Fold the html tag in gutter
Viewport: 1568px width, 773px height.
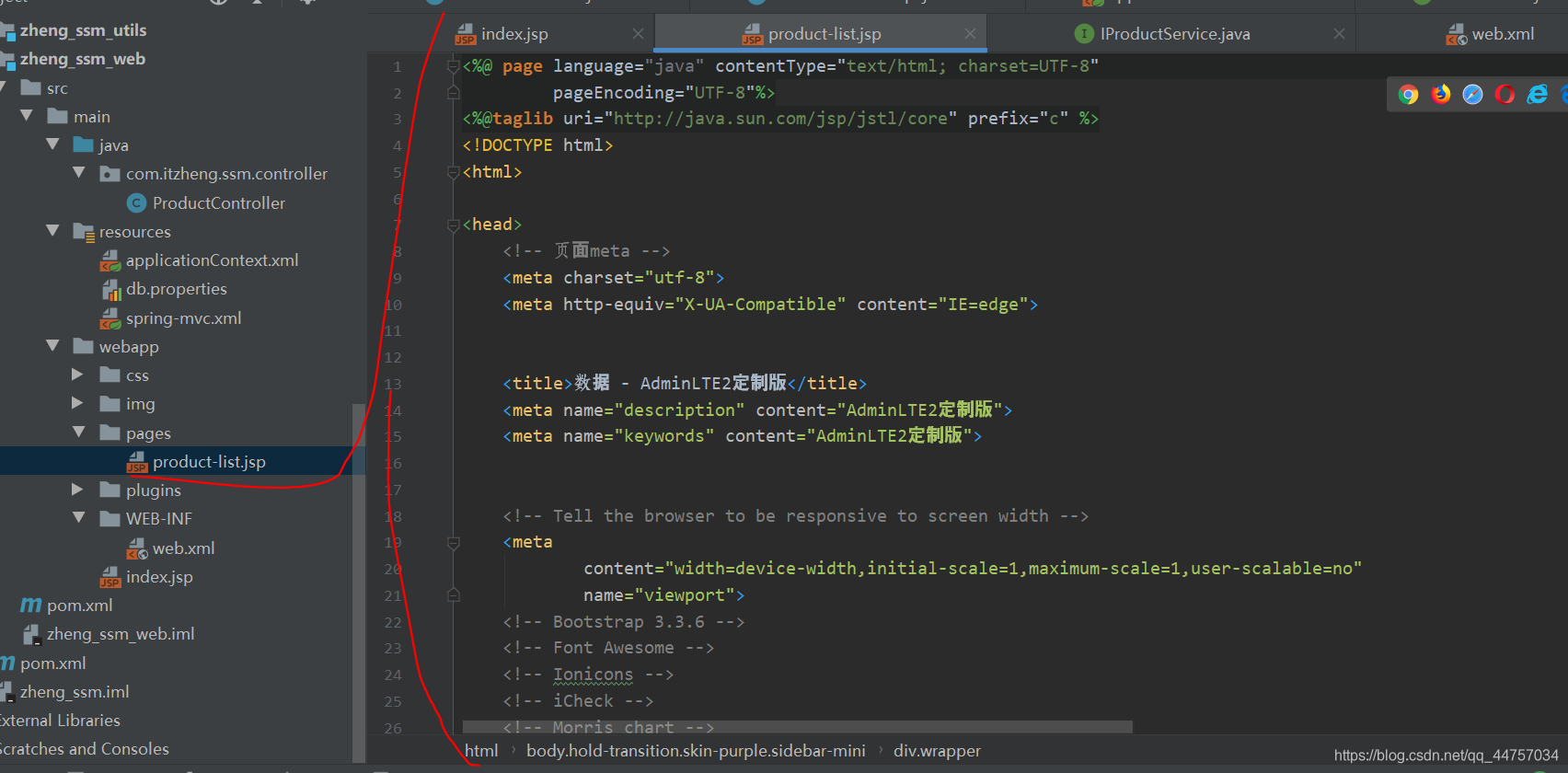453,172
